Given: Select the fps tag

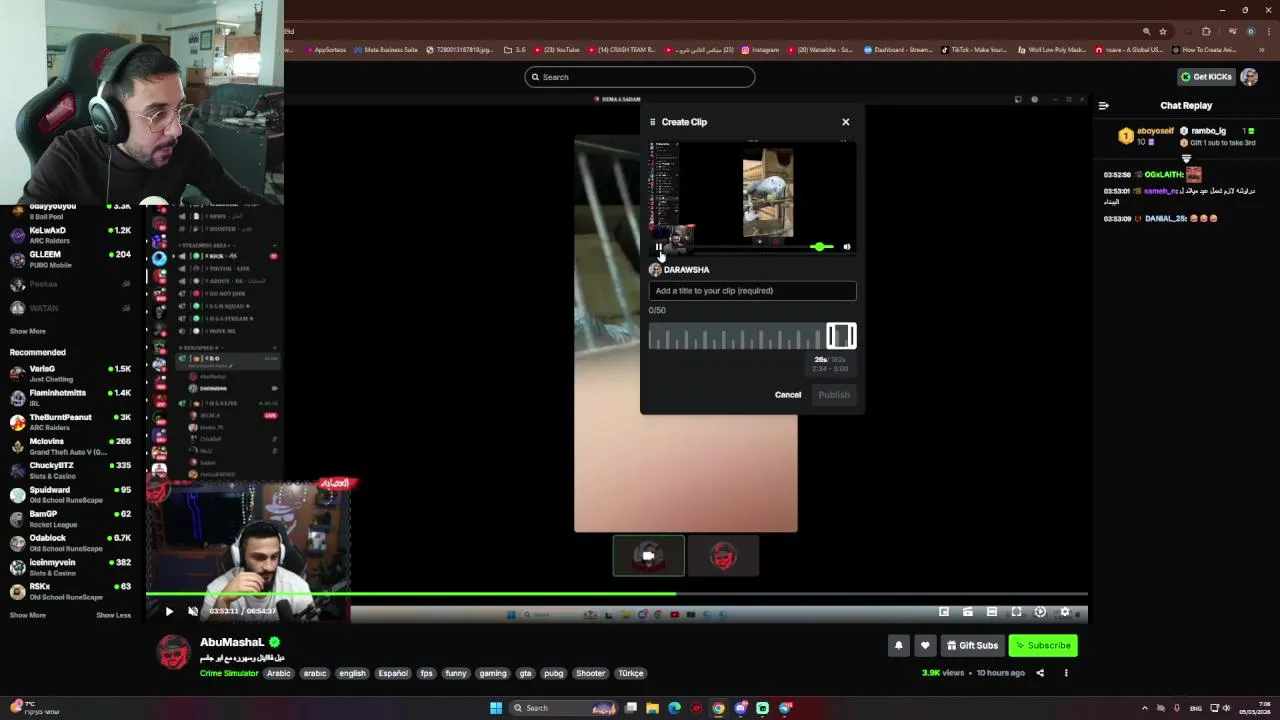Looking at the screenshot, I should pyautogui.click(x=426, y=673).
